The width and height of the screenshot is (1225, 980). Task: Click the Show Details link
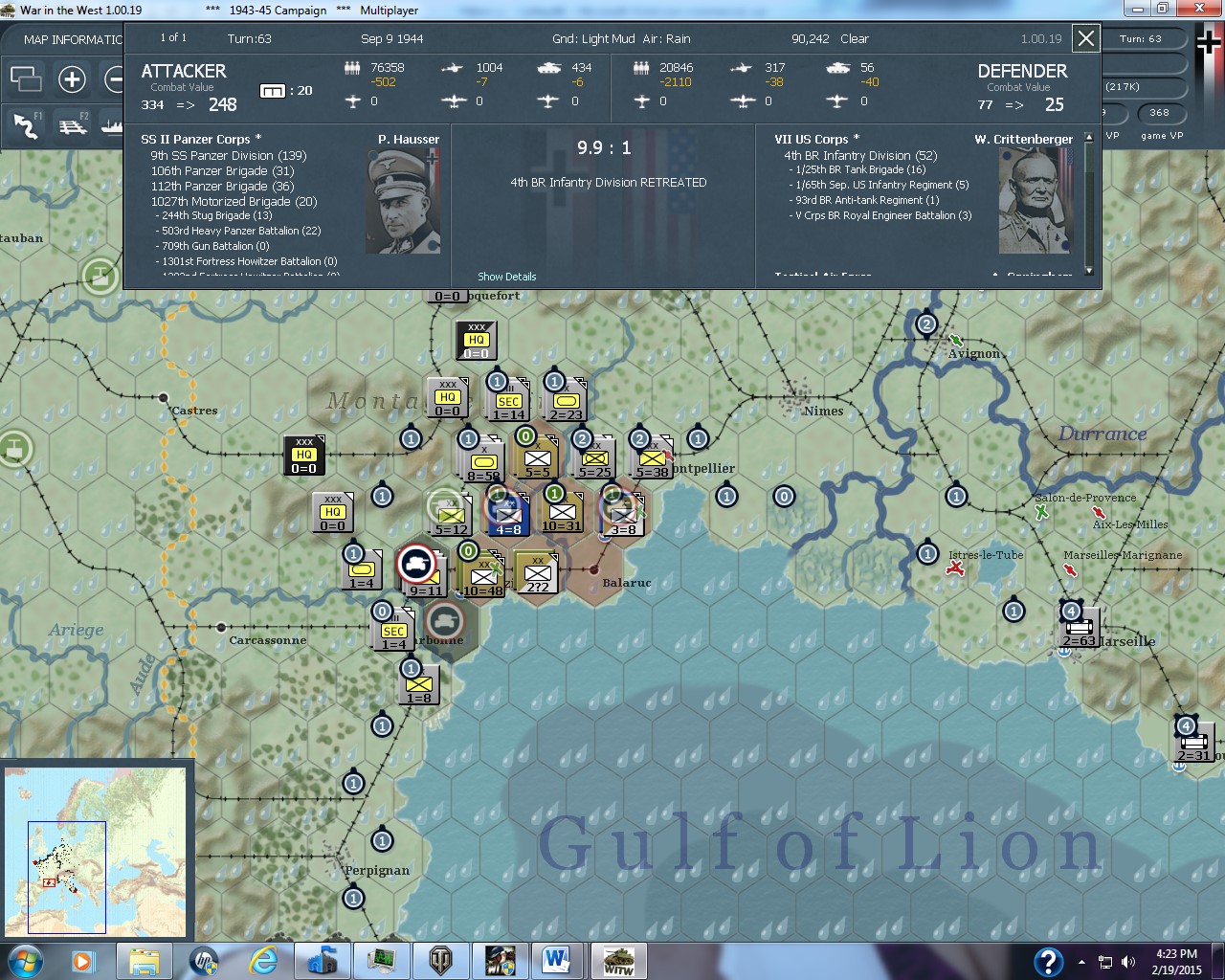click(507, 277)
